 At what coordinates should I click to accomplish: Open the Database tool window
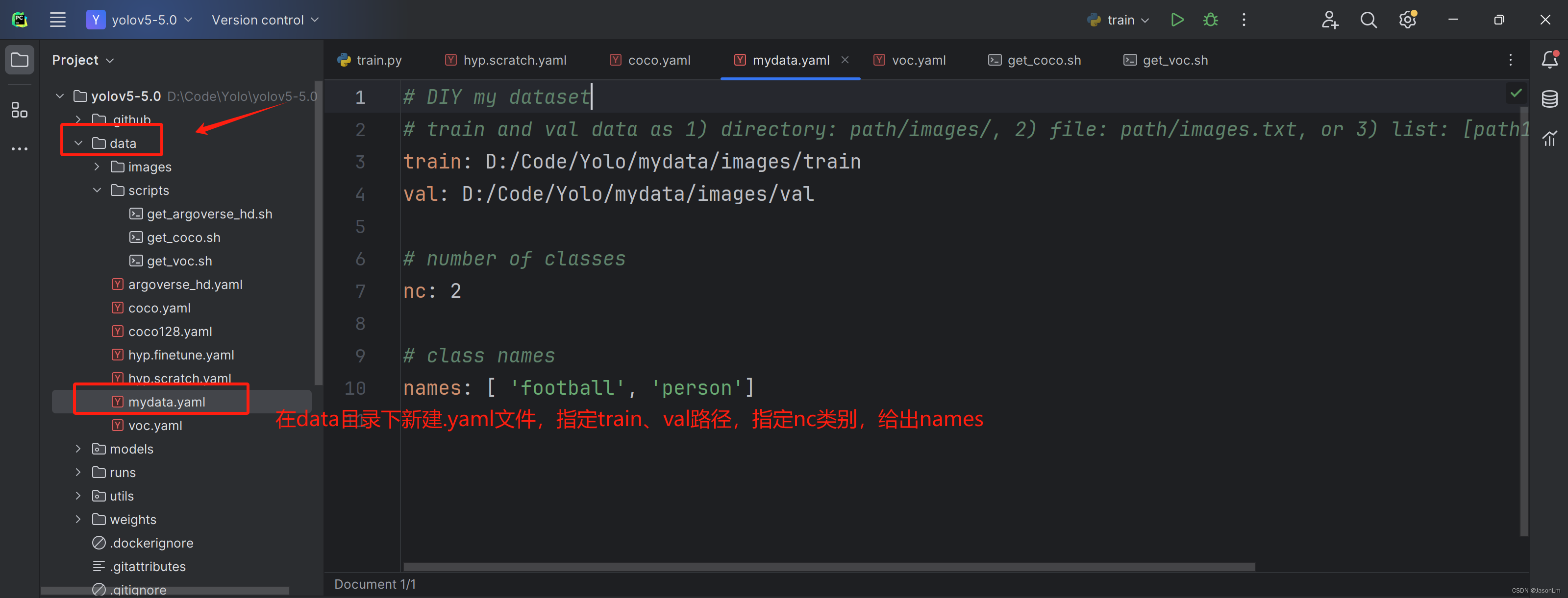pos(1549,98)
